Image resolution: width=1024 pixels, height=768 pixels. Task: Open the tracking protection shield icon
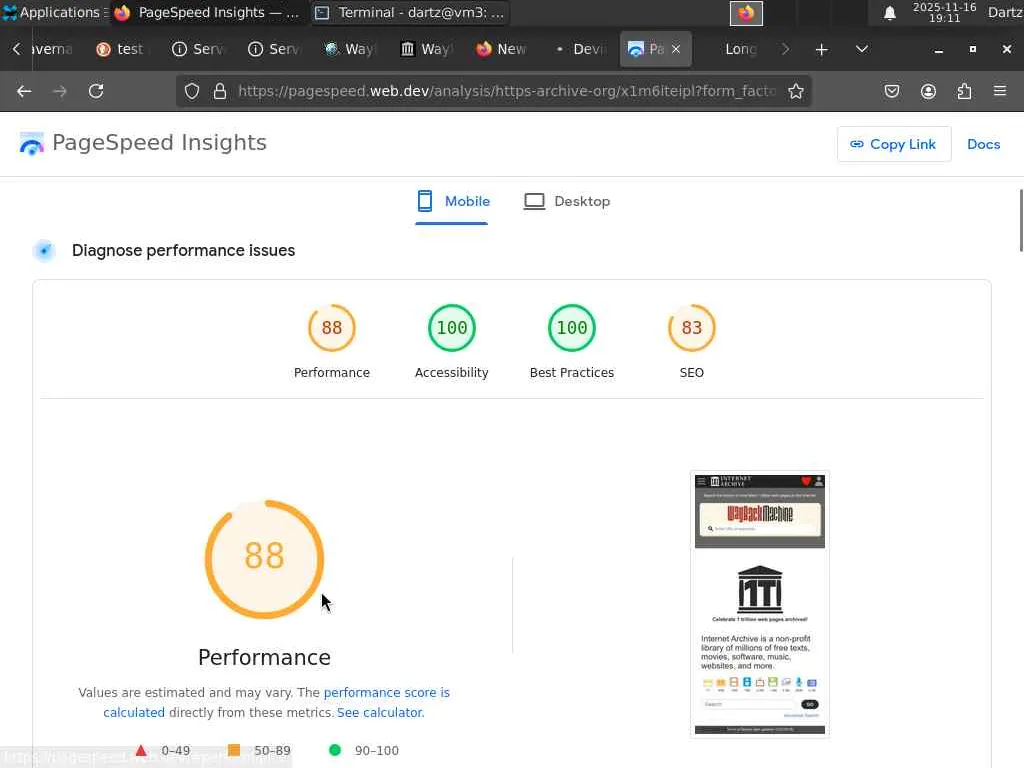[191, 91]
